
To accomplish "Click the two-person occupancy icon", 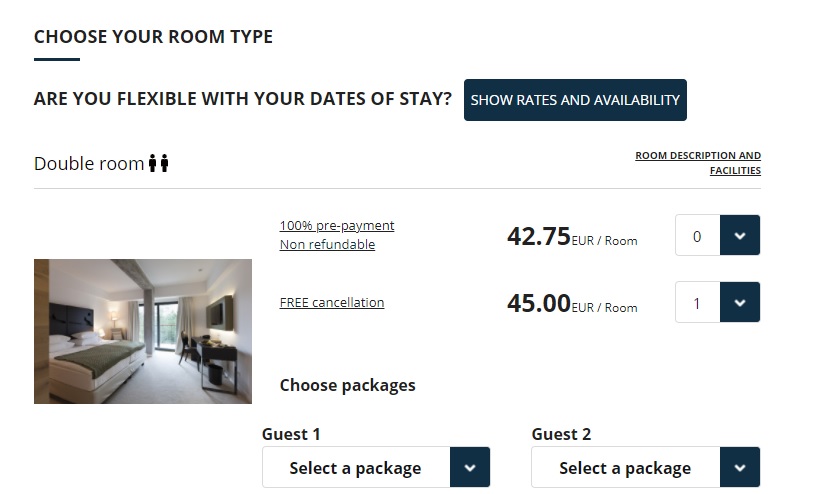I will 158,163.
